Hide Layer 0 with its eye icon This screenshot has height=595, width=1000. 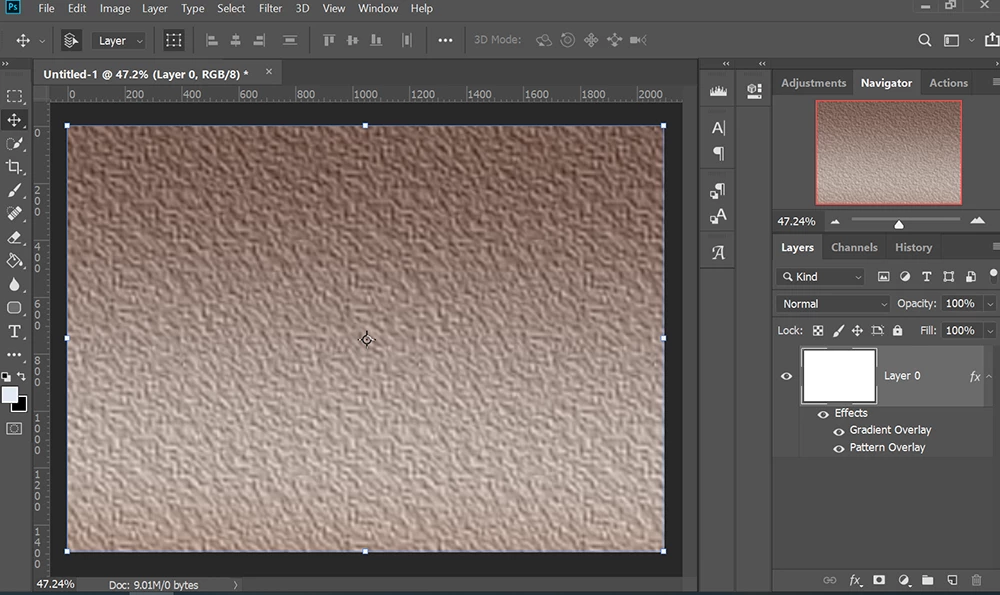point(787,376)
